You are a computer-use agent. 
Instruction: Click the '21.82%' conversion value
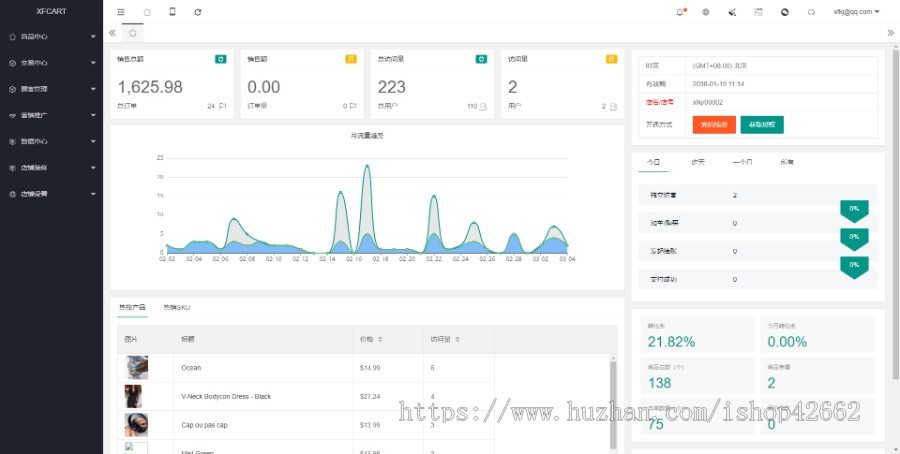click(672, 342)
